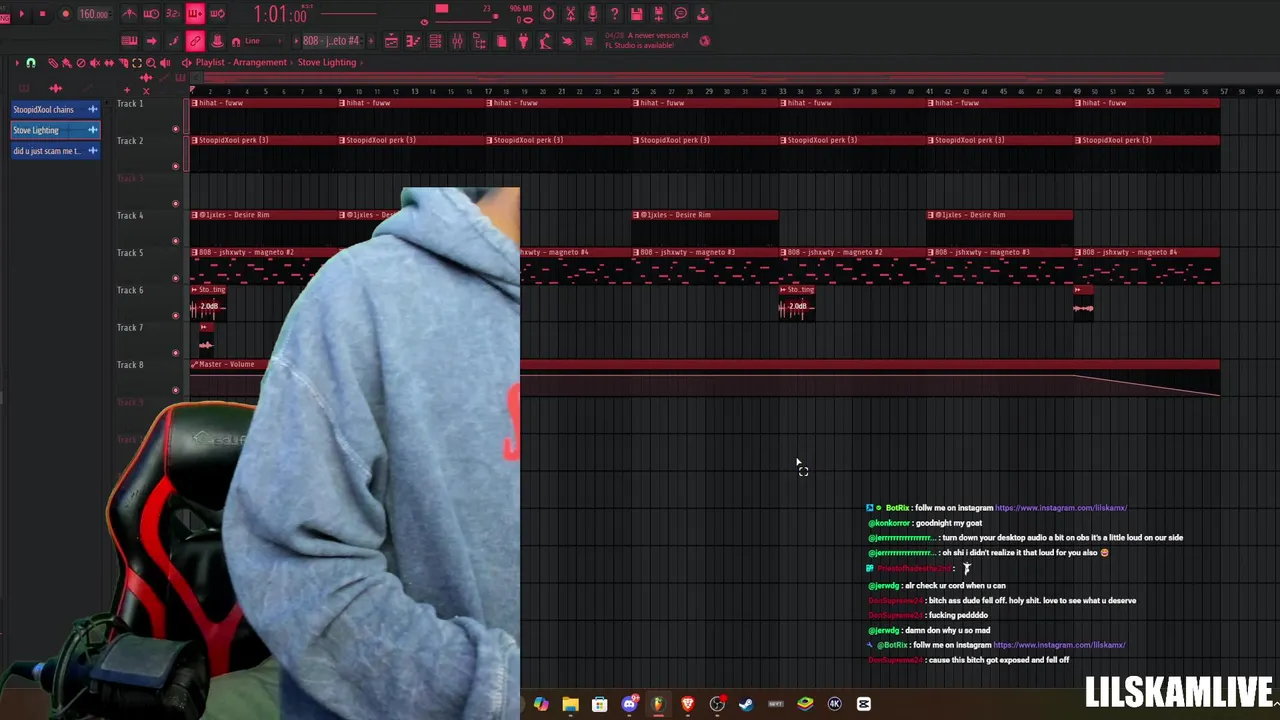Click the microphone recording icon

pyautogui.click(x=592, y=14)
